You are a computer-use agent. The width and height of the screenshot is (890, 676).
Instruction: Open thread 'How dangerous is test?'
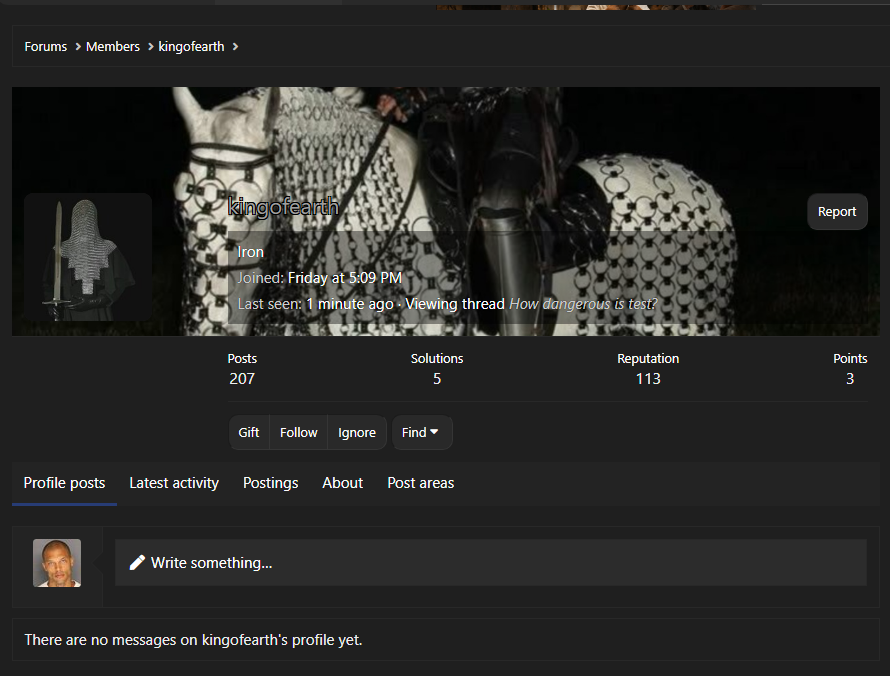[x=583, y=304]
